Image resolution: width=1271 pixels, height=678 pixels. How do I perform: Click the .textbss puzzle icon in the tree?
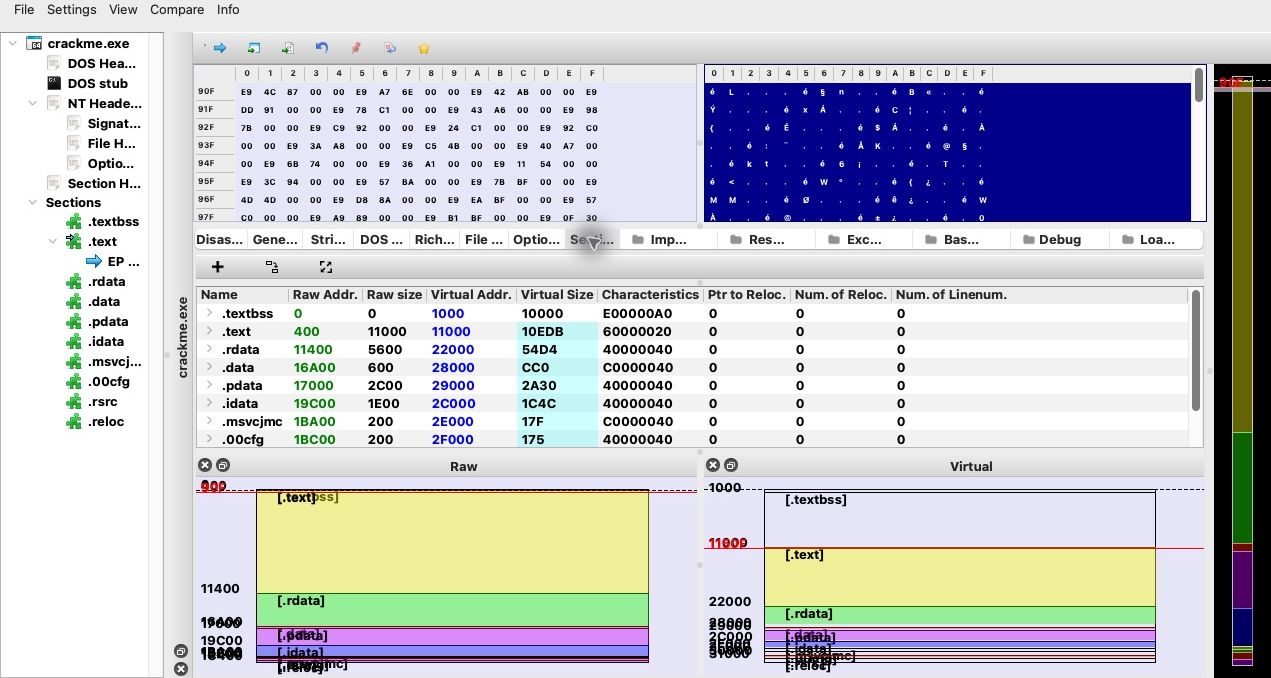pyautogui.click(x=74, y=221)
